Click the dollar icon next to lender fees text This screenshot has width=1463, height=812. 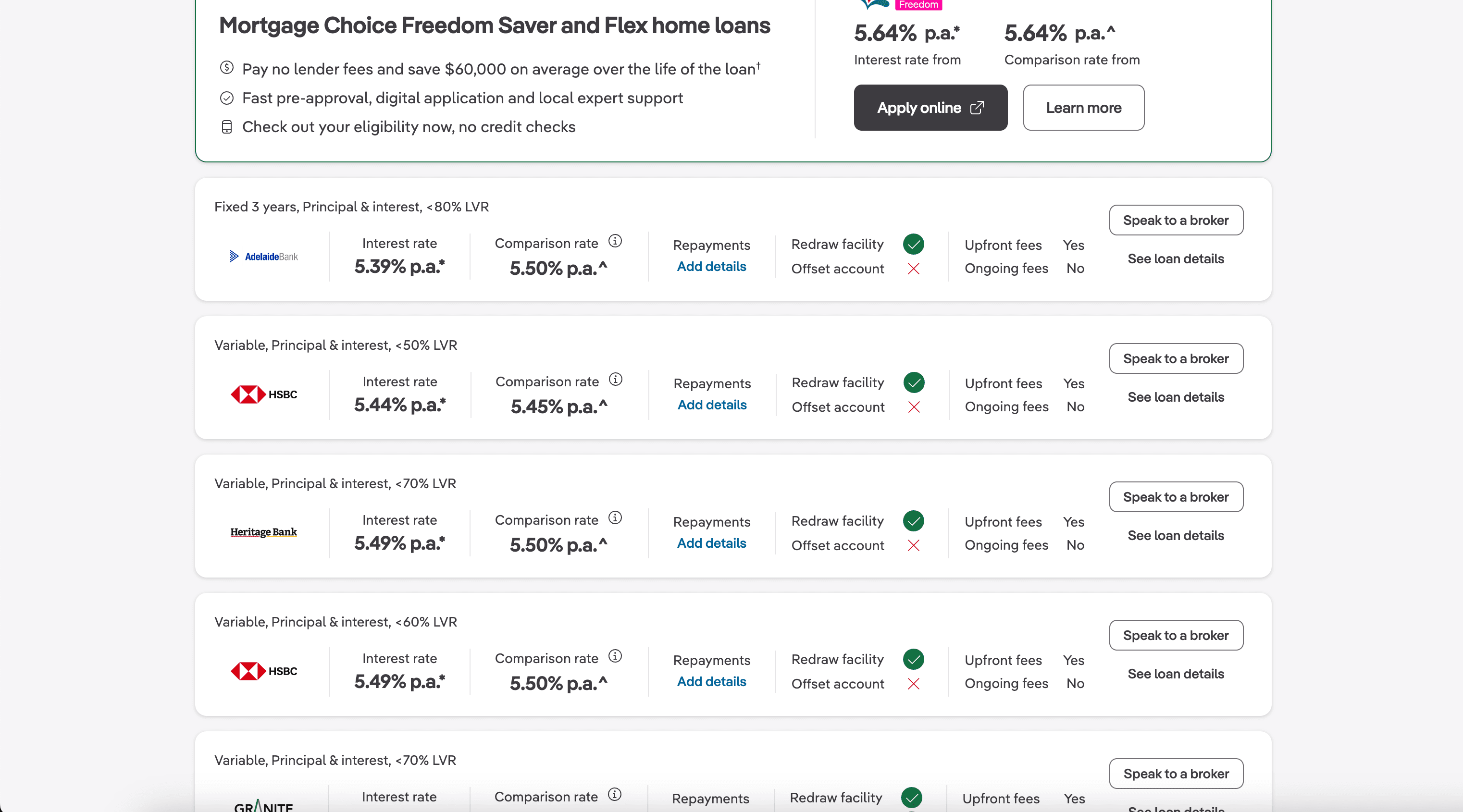point(226,67)
